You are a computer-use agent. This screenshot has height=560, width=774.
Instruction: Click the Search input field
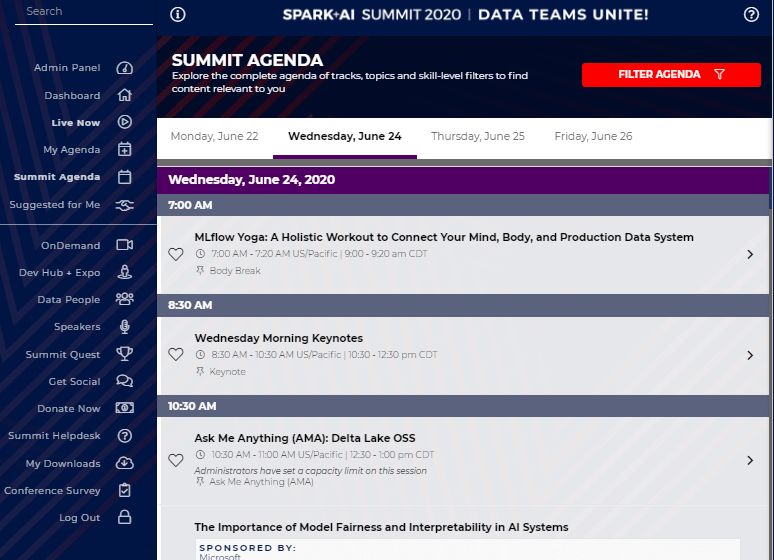pyautogui.click(x=84, y=12)
